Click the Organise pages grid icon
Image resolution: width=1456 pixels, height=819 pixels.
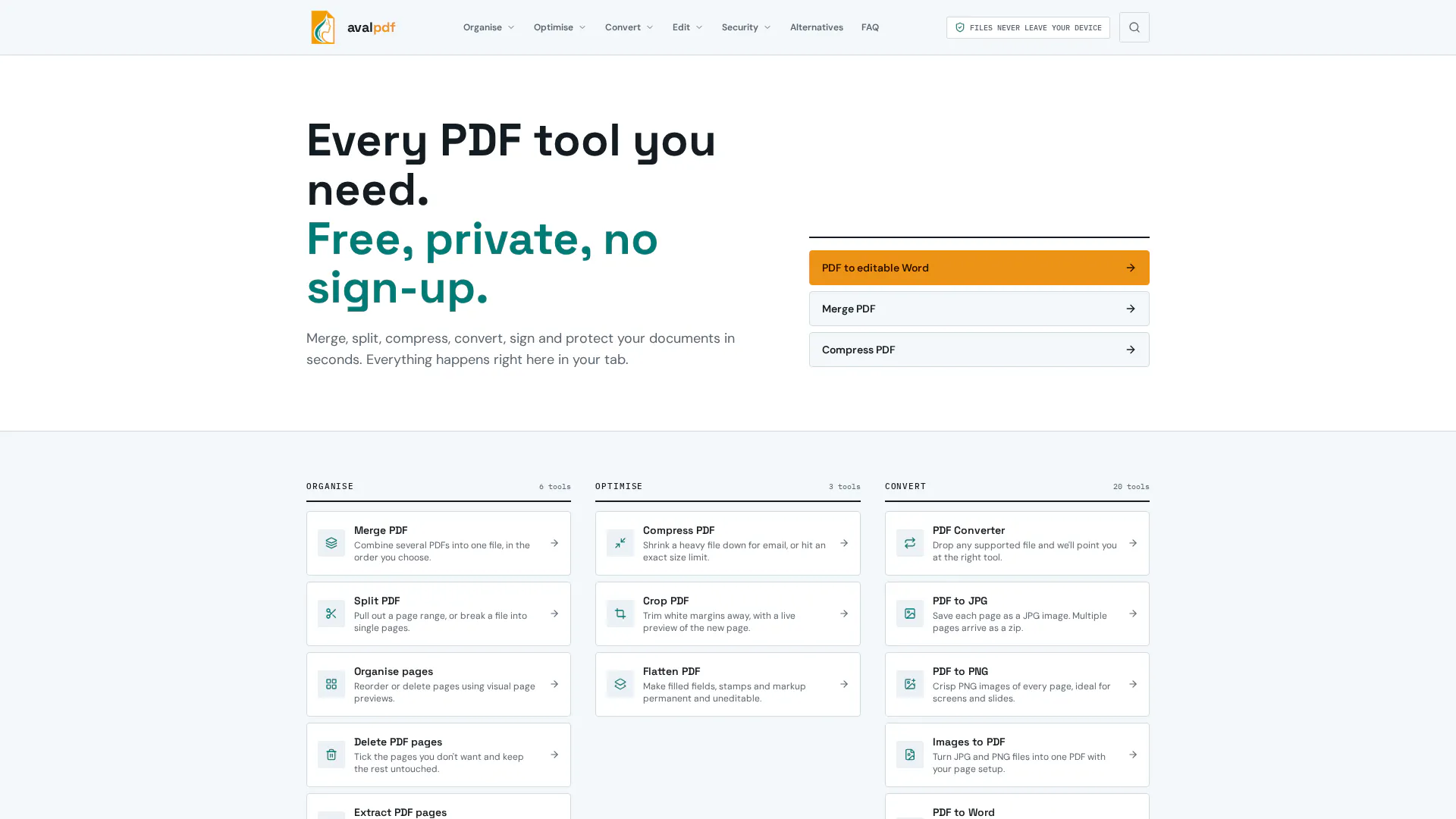click(x=331, y=684)
